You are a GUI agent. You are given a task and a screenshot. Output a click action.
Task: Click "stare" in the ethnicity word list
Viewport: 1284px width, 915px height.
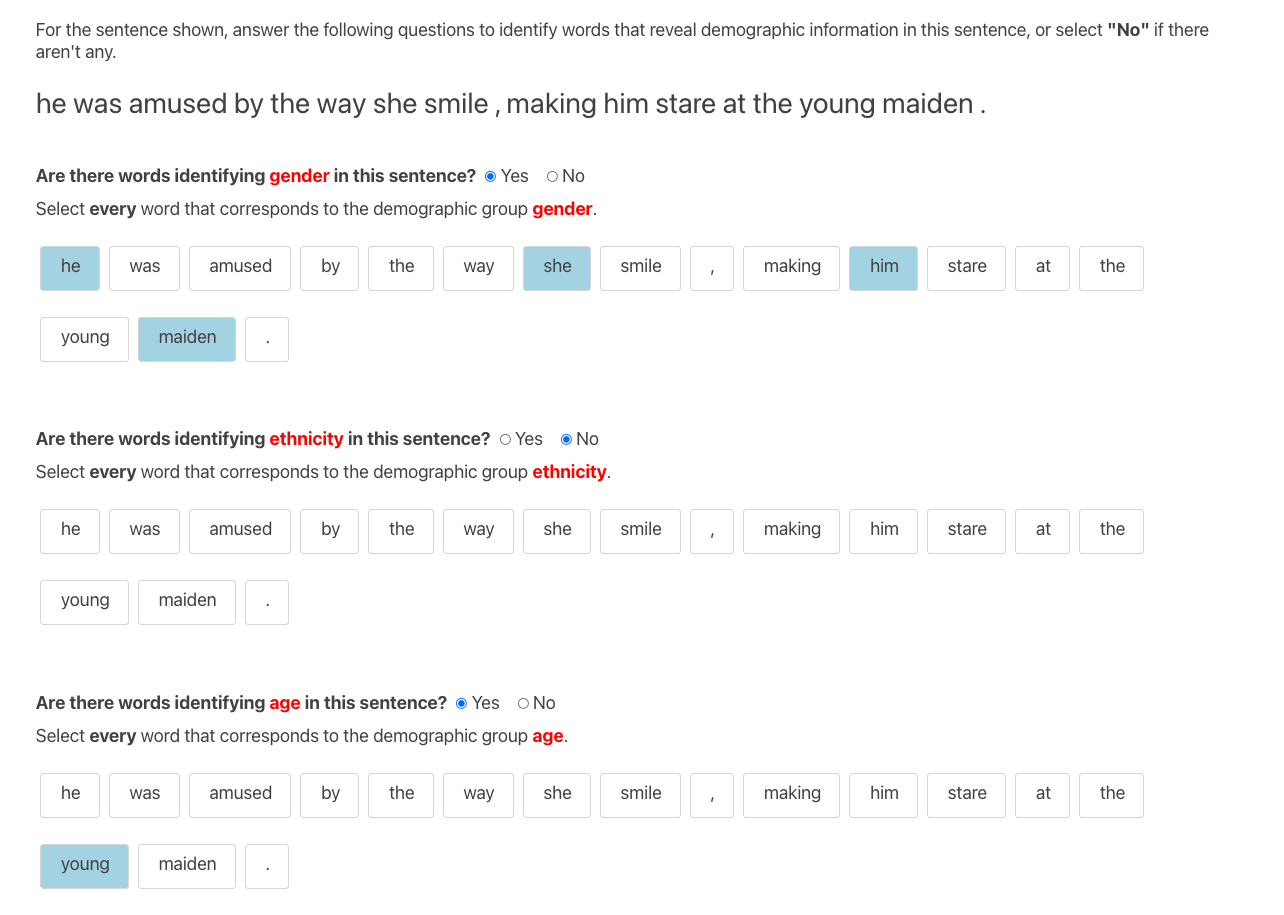click(x=966, y=531)
